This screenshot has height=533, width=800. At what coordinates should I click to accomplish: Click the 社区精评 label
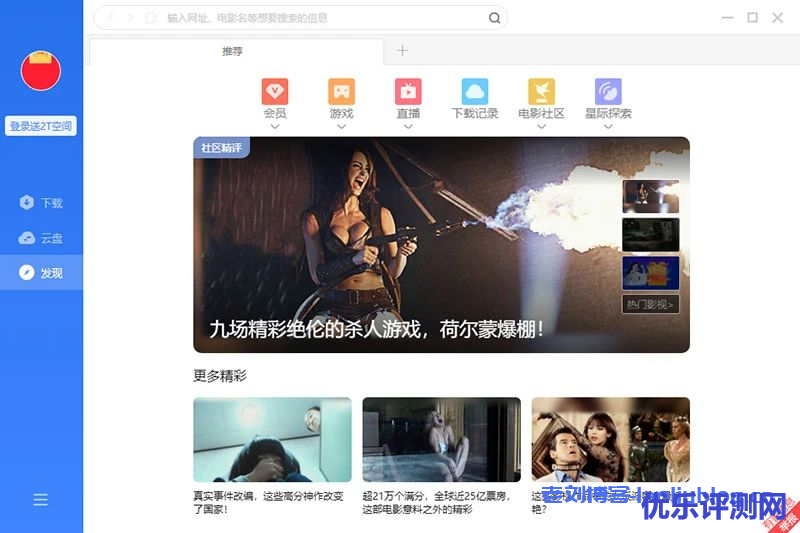point(221,148)
